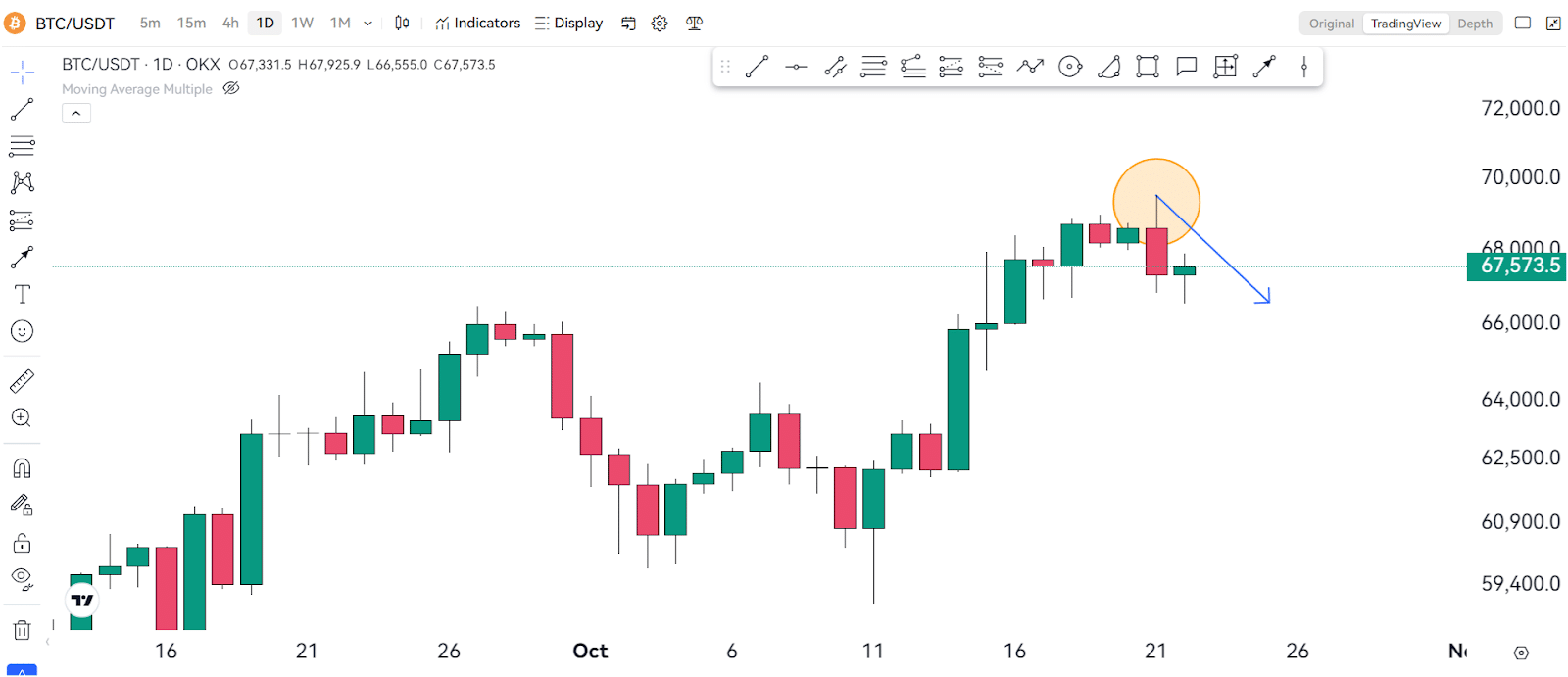This screenshot has height=677, width=1568.
Task: Click the Display button
Action: [x=569, y=23]
